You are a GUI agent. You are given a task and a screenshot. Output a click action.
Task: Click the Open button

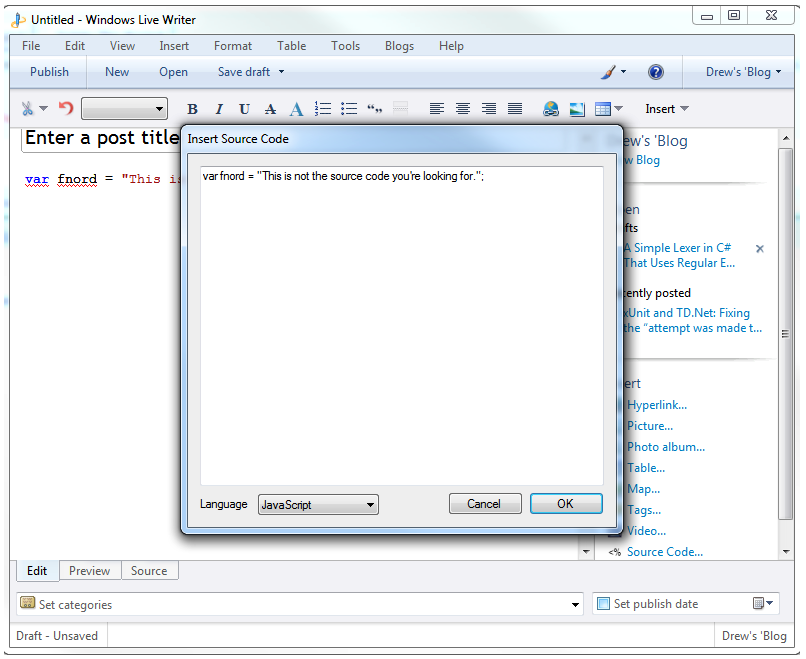tap(173, 72)
